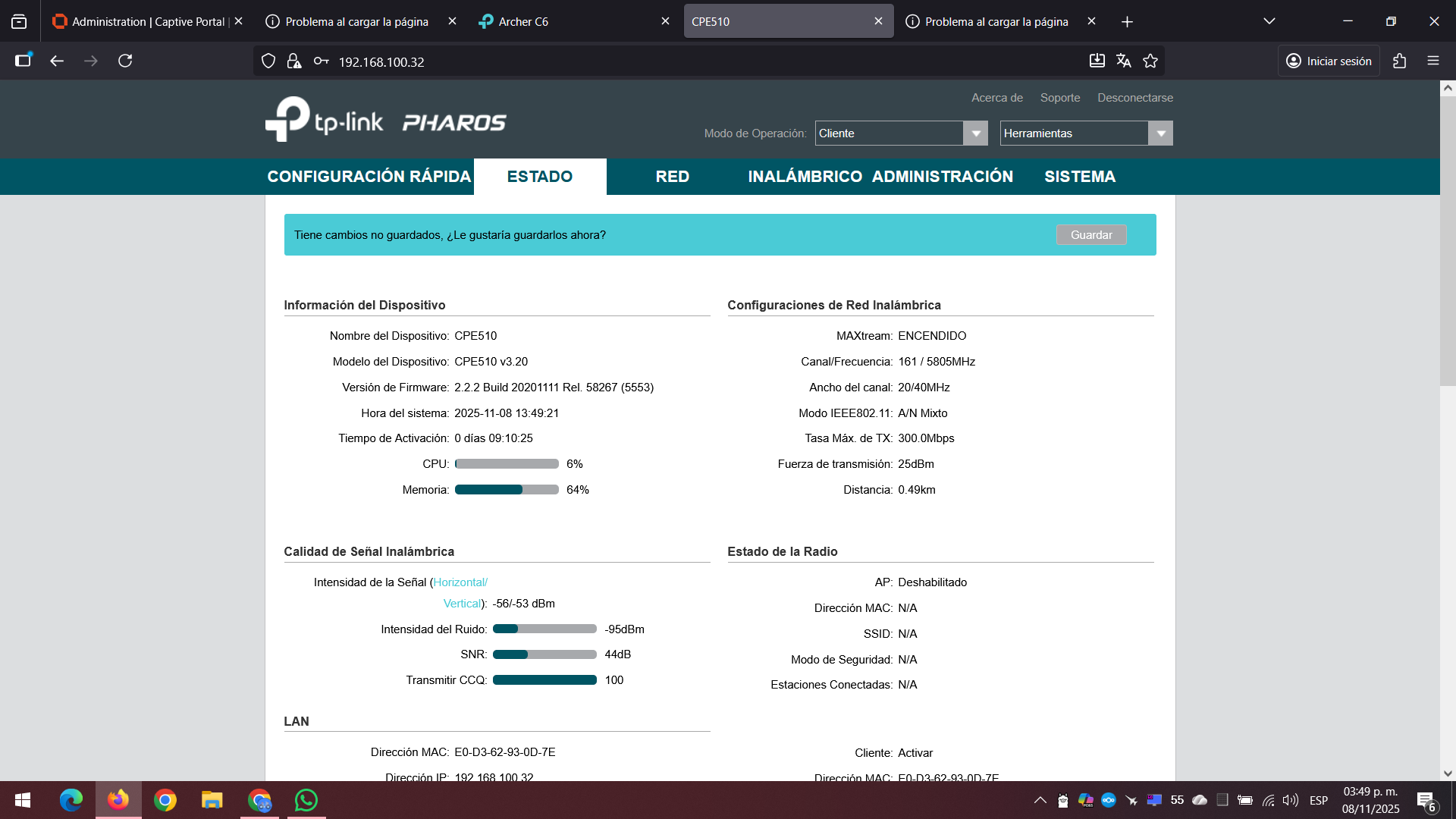The height and width of the screenshot is (819, 1456).
Task: Click the Soporte link
Action: click(1060, 98)
